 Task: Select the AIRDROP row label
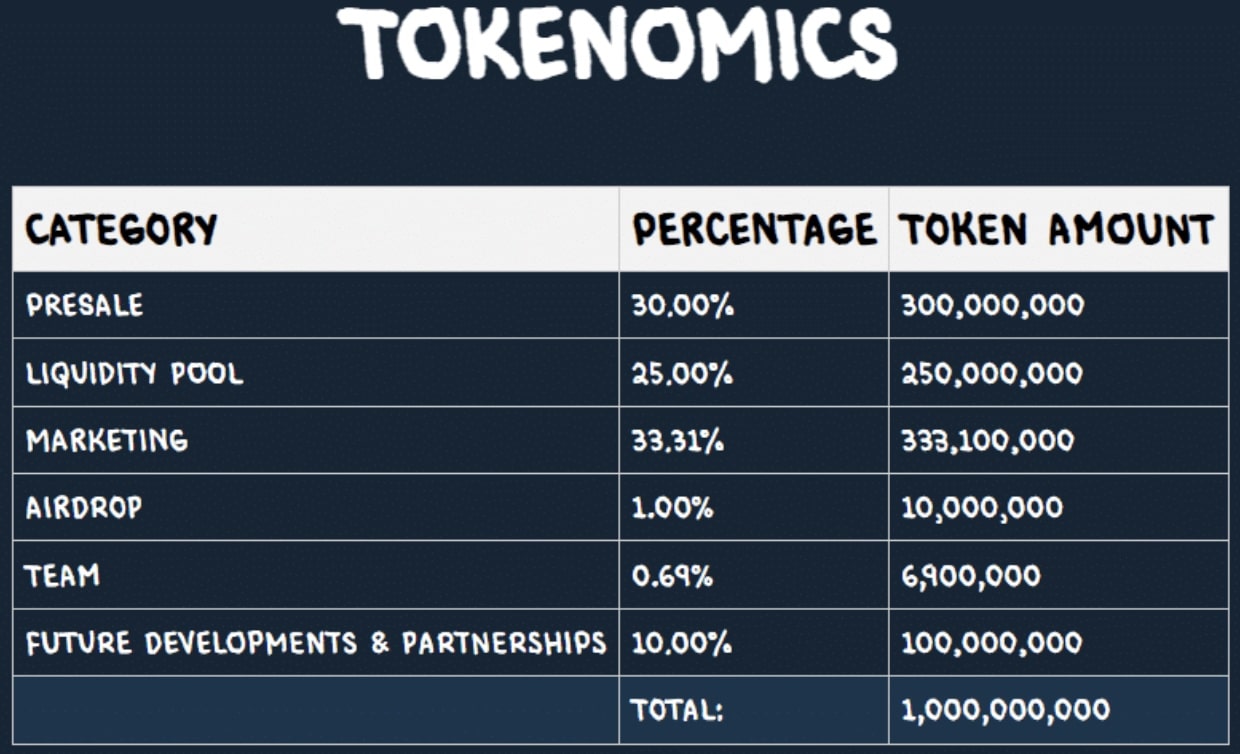tap(84, 507)
